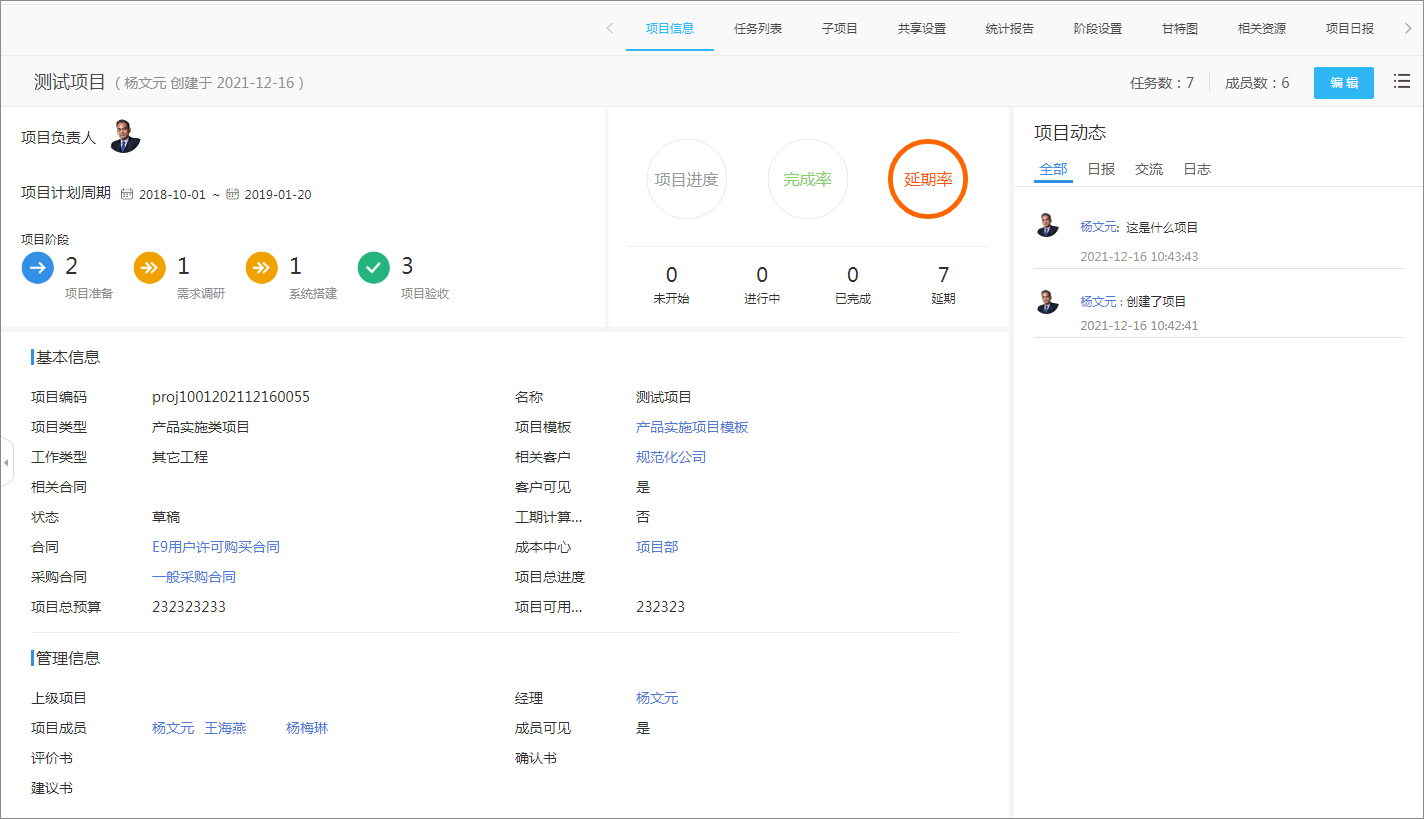Select the 延期率 circular indicator
Screen dimensions: 1424x819
[928, 180]
